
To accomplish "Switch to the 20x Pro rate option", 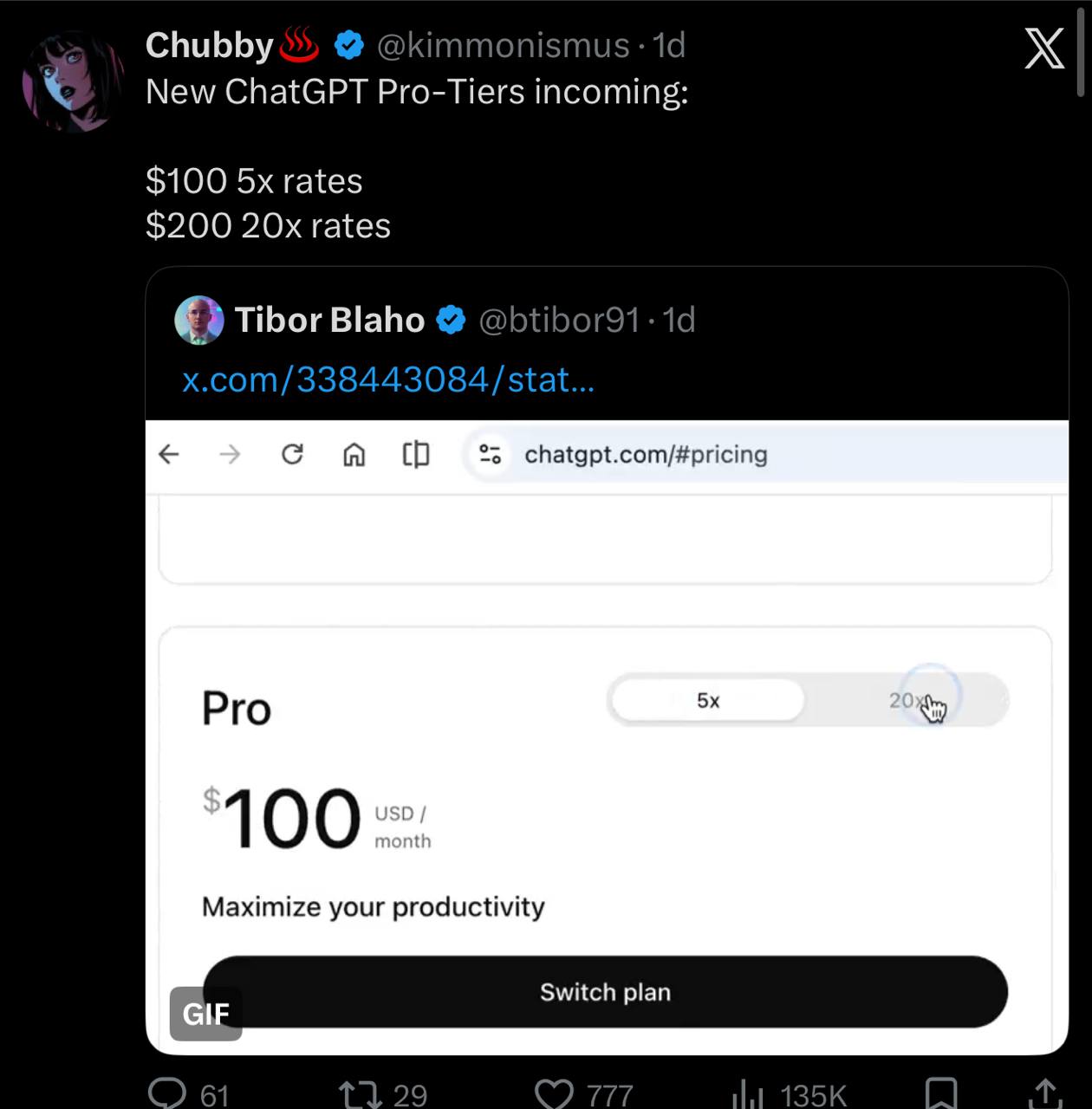I will pyautogui.click(x=907, y=700).
